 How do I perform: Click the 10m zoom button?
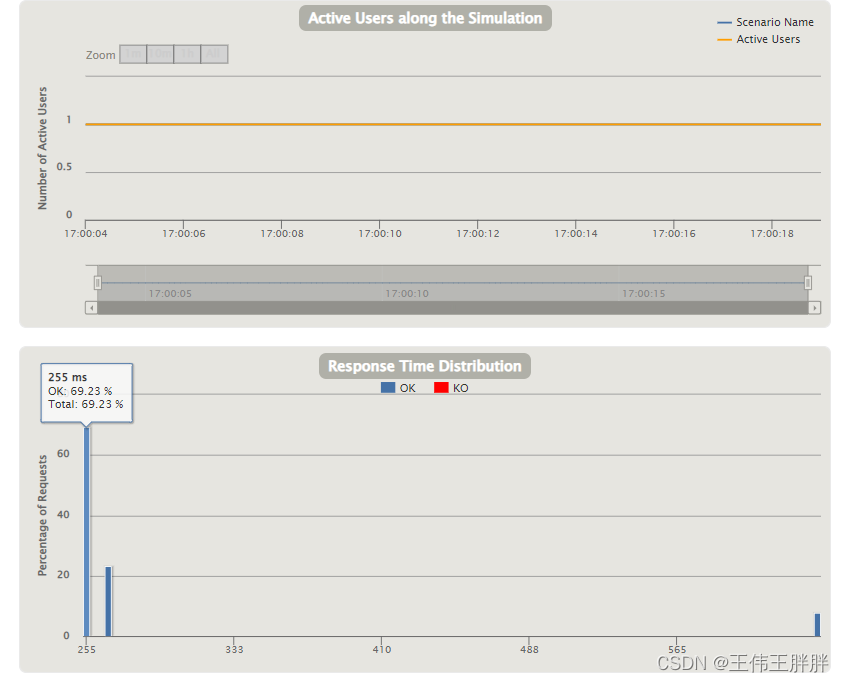tap(160, 54)
